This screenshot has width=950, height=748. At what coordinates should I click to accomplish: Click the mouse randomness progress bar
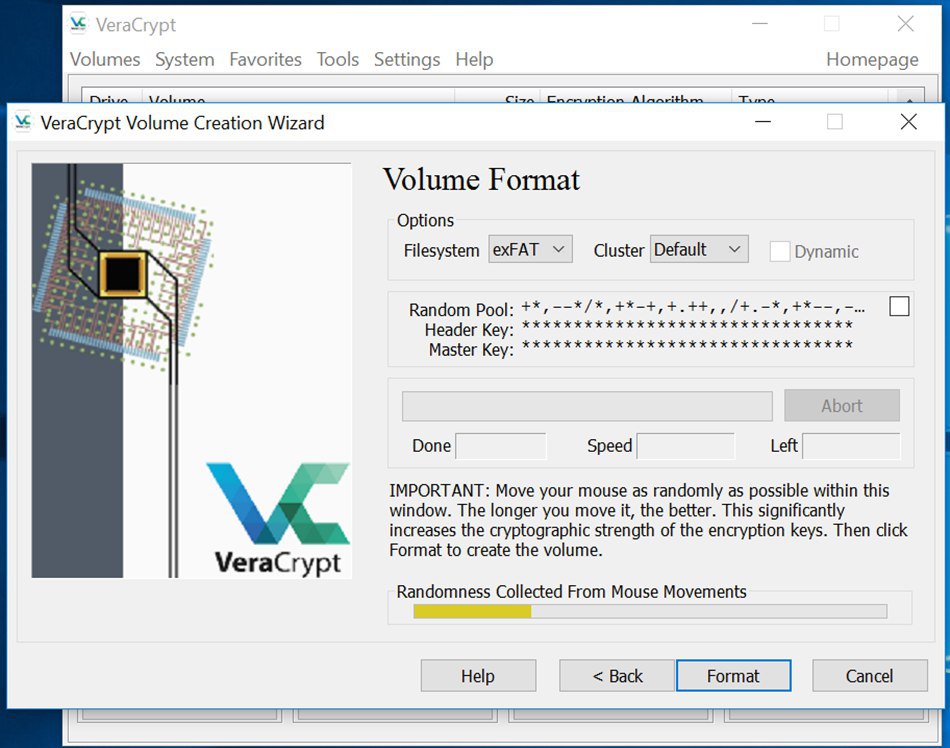click(x=650, y=611)
